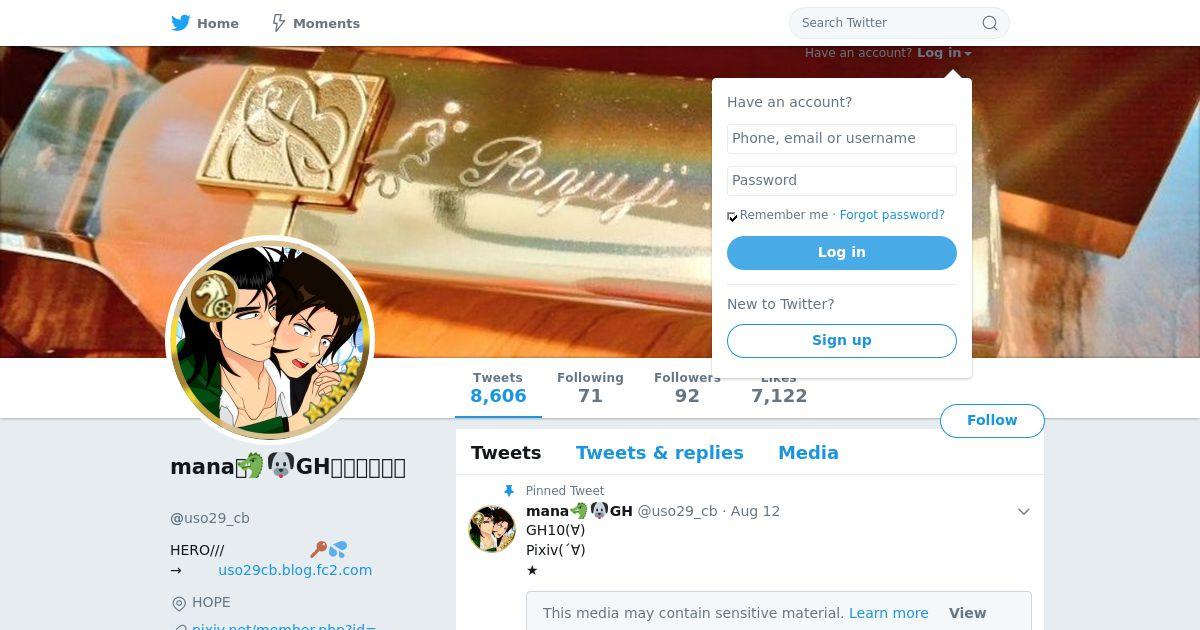The height and width of the screenshot is (630, 1200).
Task: Click the magnifier search icon
Action: tap(990, 23)
